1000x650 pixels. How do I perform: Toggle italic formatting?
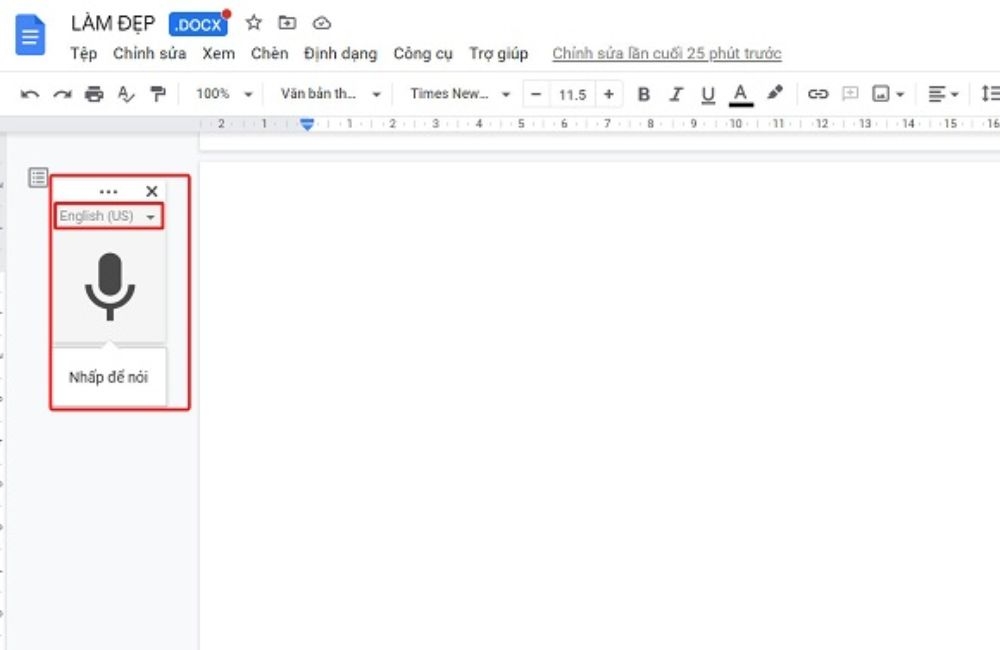(676, 93)
